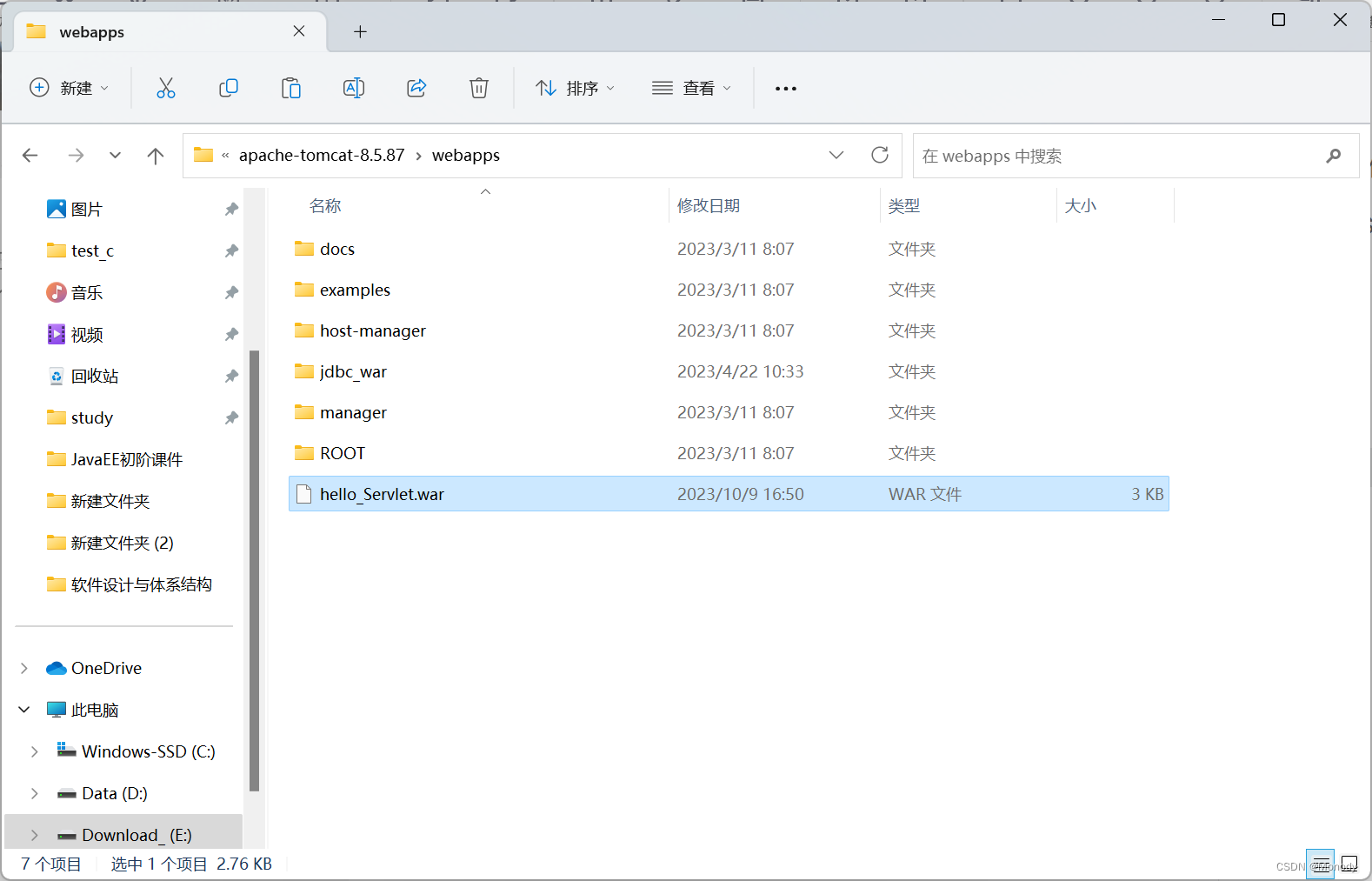Switch to large icons view in status bar
The width and height of the screenshot is (1372, 881).
1349,864
